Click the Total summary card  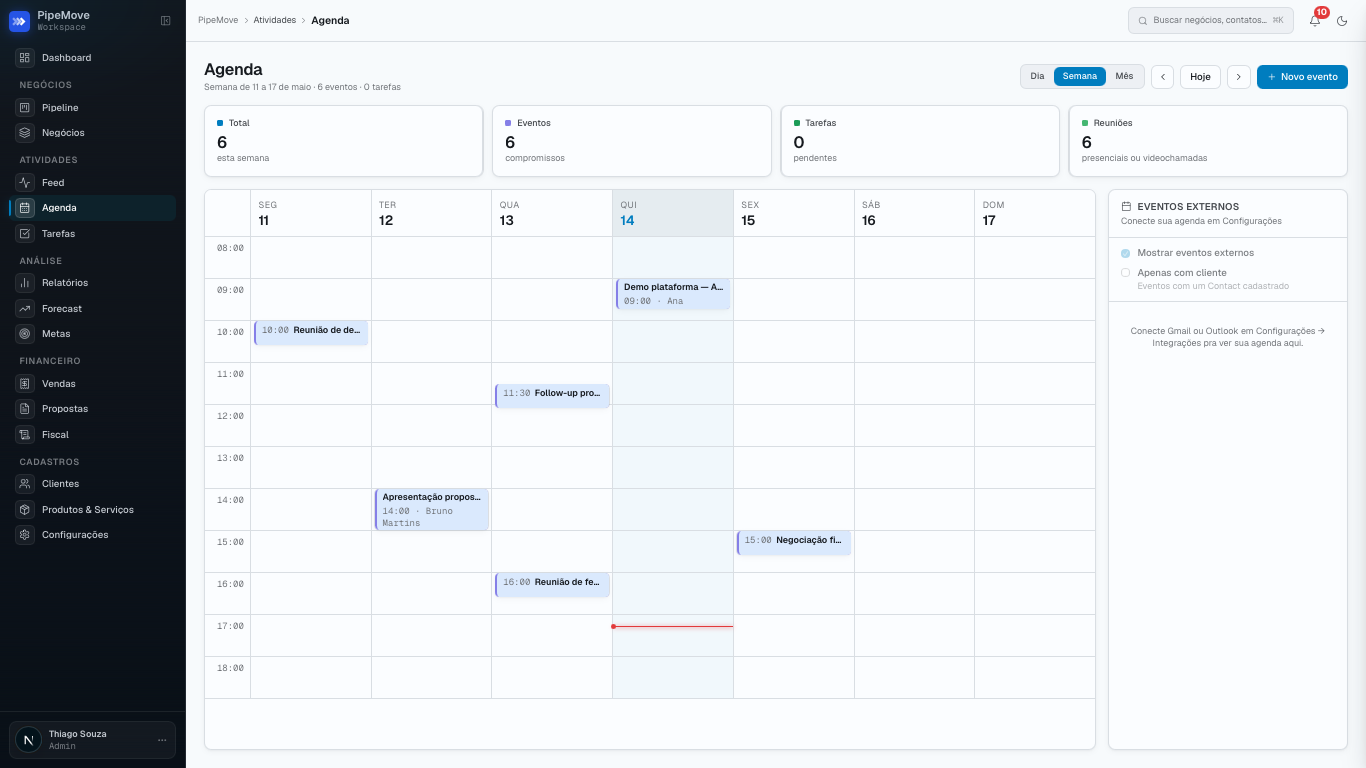click(344, 141)
